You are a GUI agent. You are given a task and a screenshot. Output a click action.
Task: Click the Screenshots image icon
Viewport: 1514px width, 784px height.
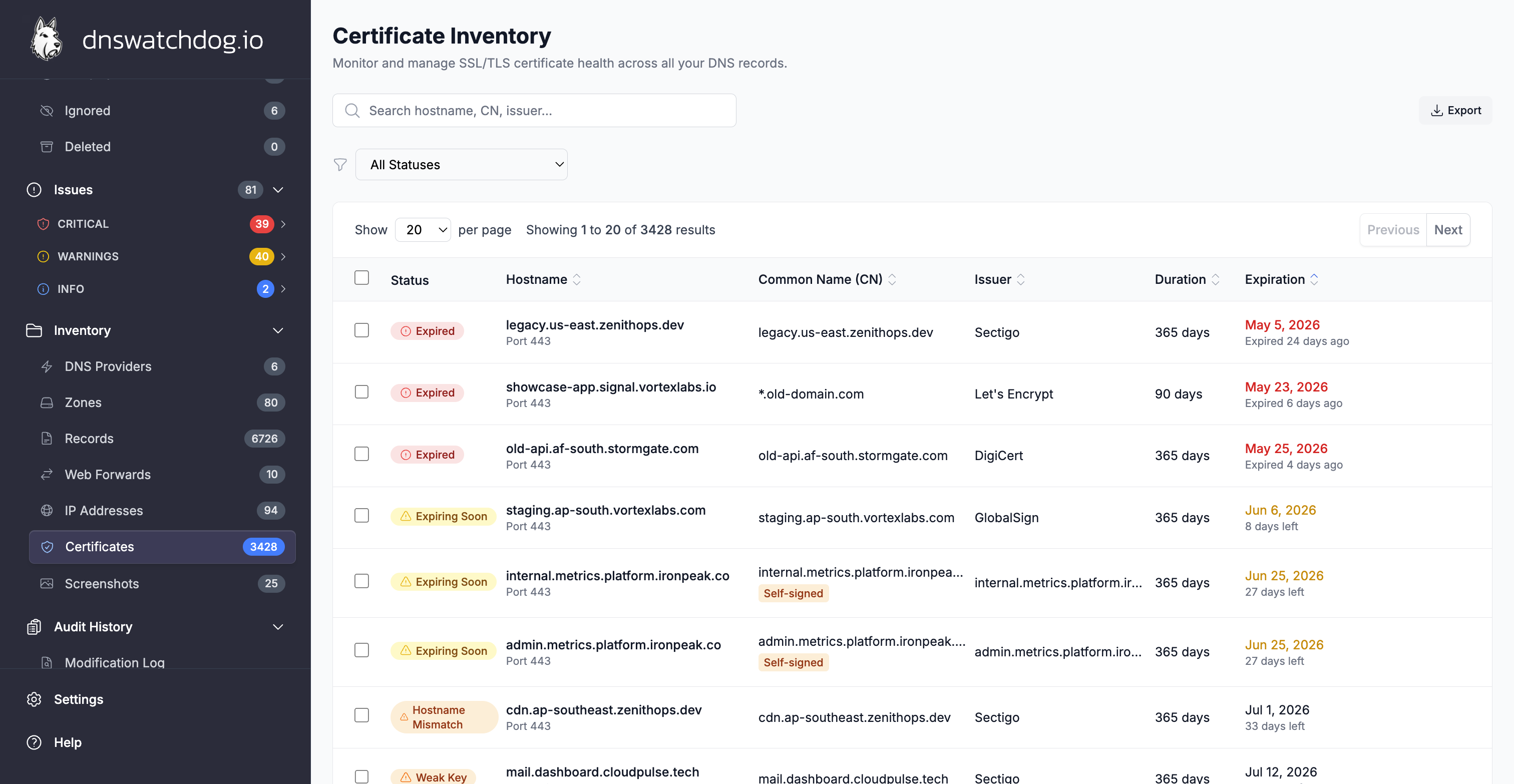(47, 584)
